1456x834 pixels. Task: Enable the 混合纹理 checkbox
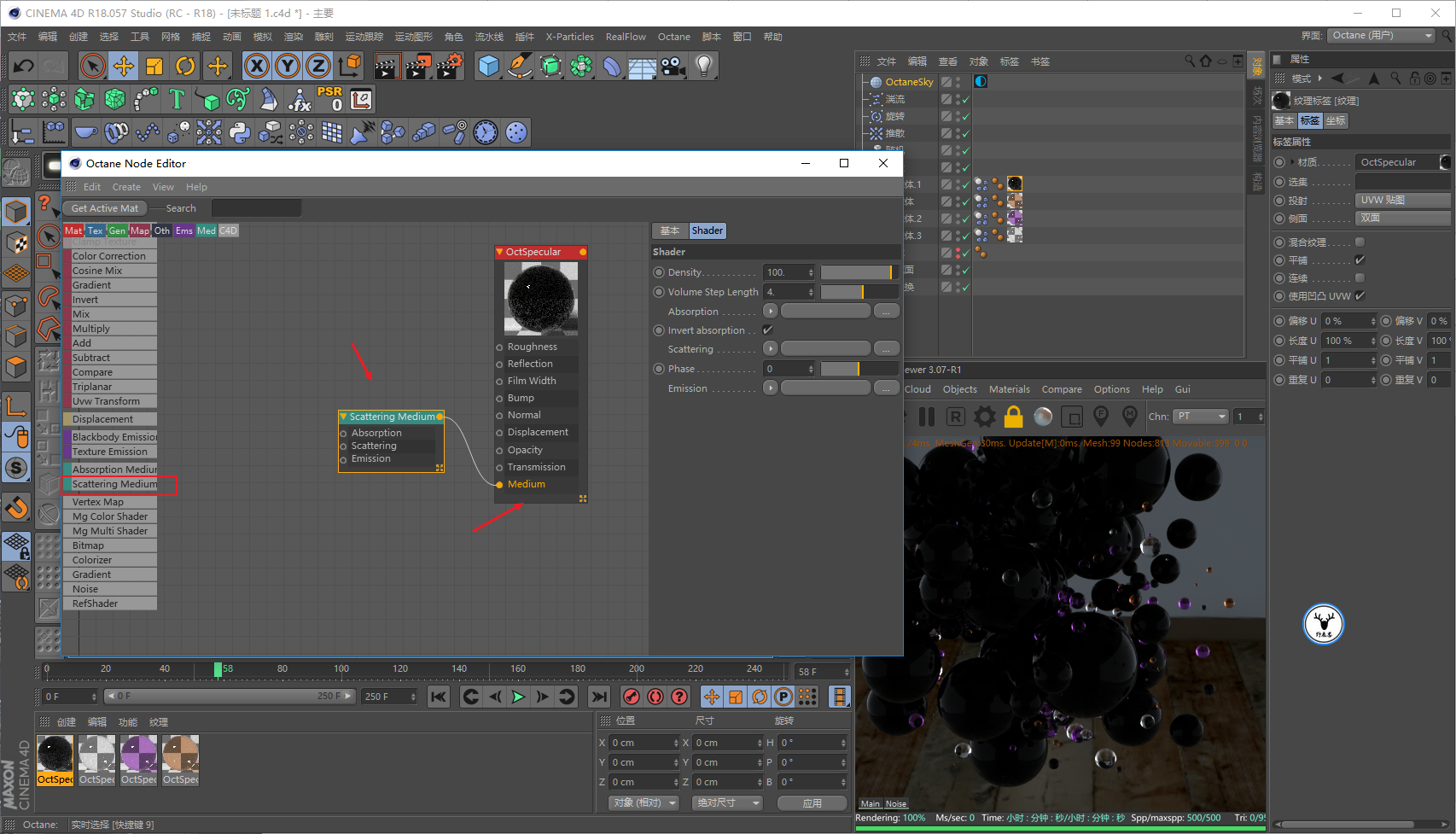[x=1360, y=242]
